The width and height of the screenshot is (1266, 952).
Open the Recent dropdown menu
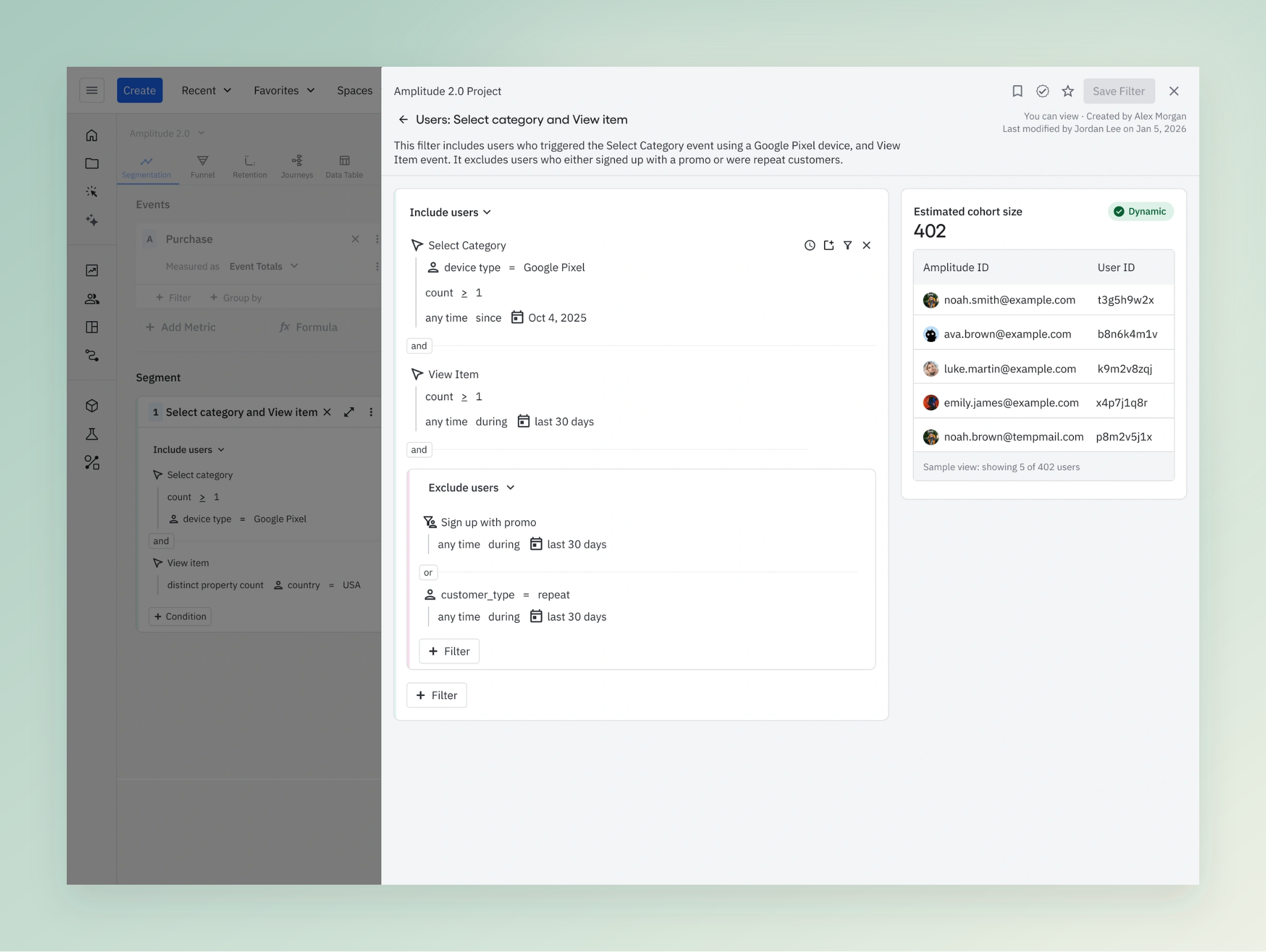(206, 90)
